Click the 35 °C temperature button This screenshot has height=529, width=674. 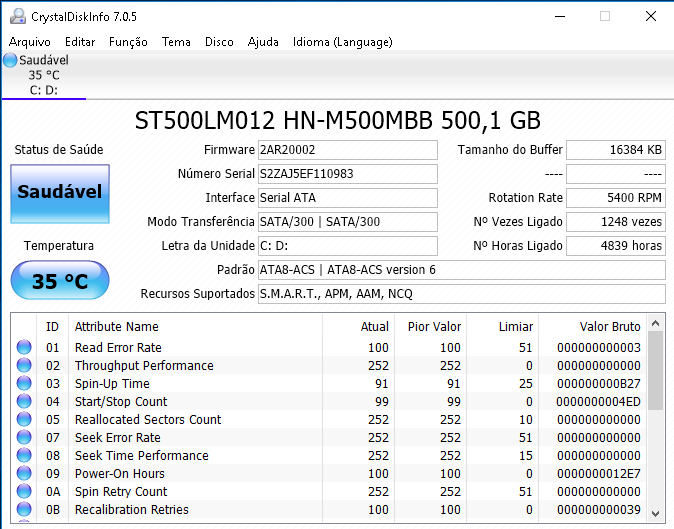click(60, 280)
